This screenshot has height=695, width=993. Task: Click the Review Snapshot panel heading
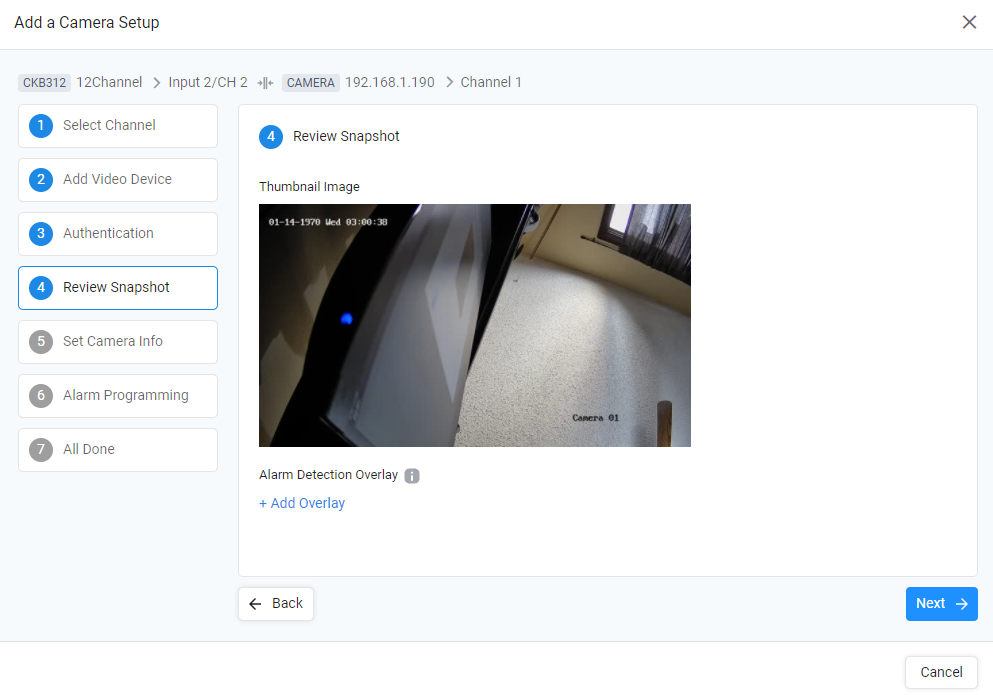[346, 136]
